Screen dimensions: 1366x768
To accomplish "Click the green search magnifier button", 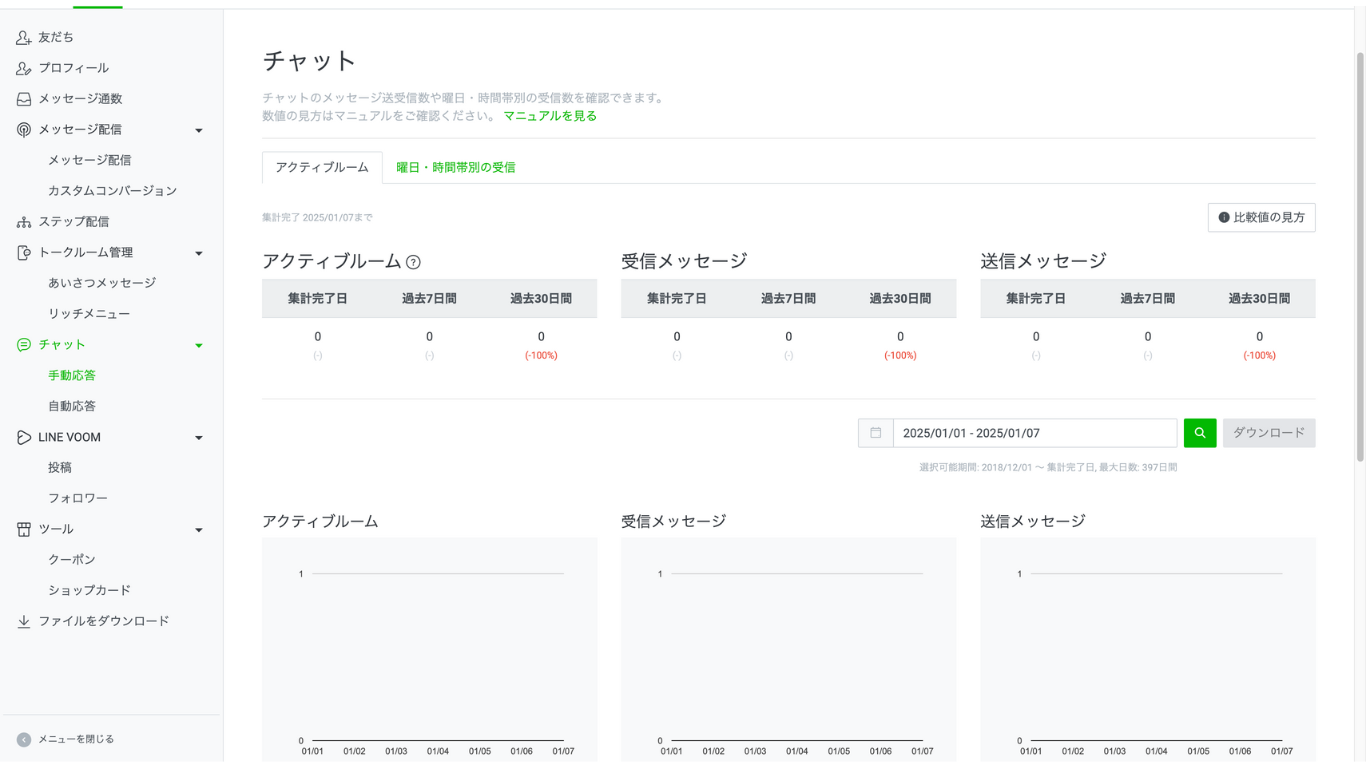I will point(1200,433).
